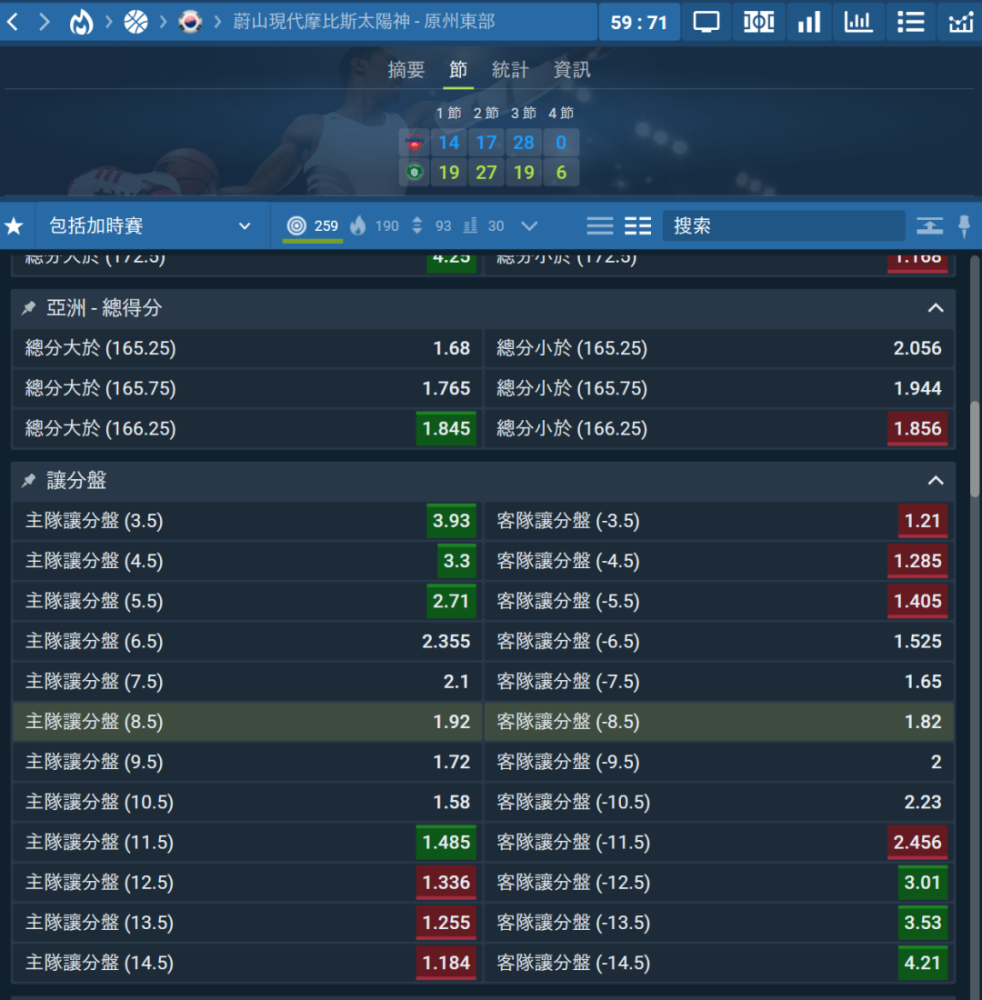The height and width of the screenshot is (1000, 982).
Task: Show the bar chart statistics icon
Action: click(809, 21)
